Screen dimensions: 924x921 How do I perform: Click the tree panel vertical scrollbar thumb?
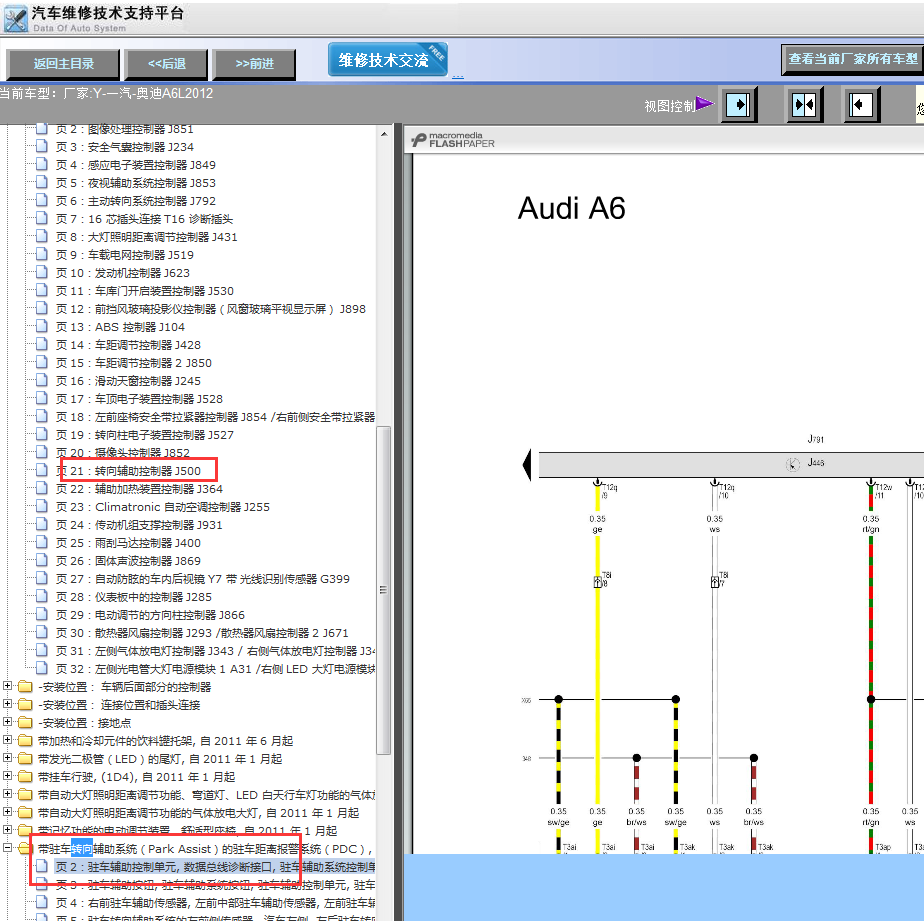(x=384, y=589)
